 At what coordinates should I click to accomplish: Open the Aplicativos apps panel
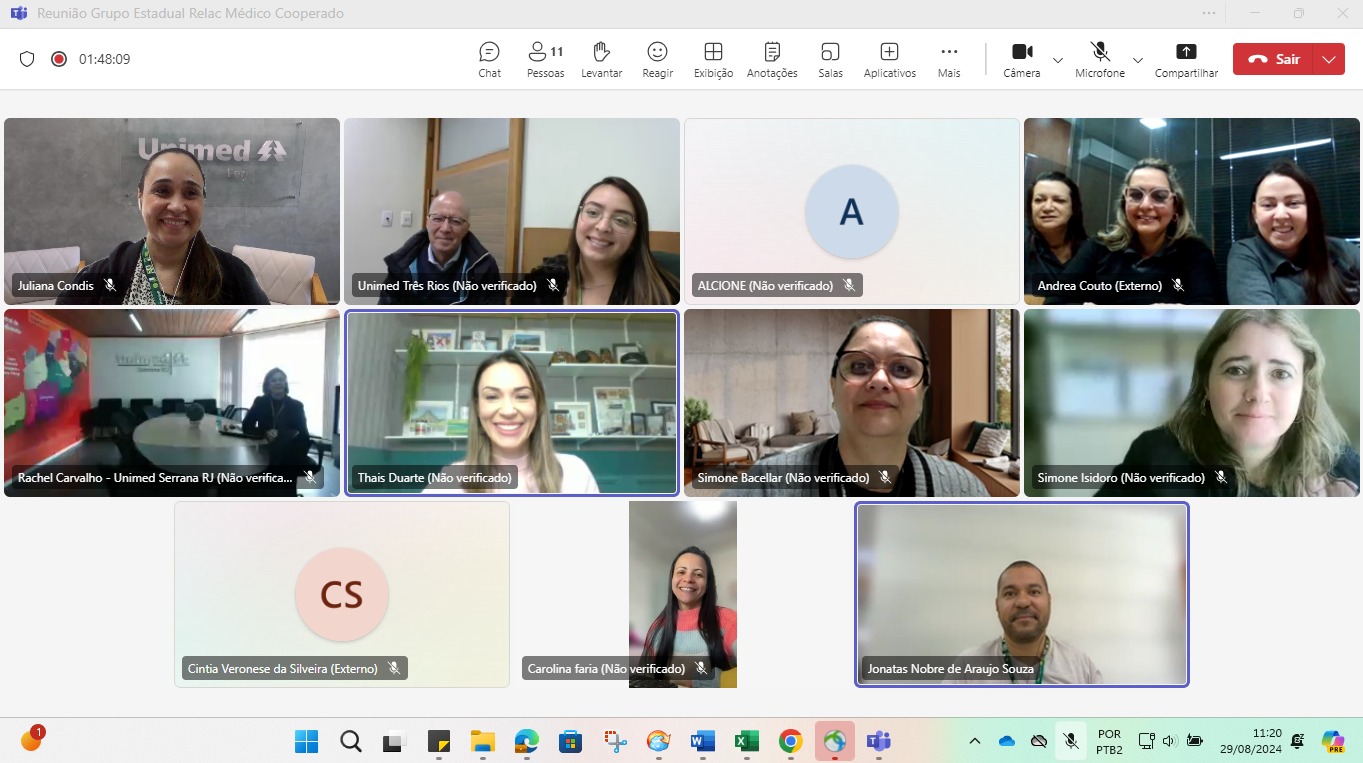pos(889,59)
